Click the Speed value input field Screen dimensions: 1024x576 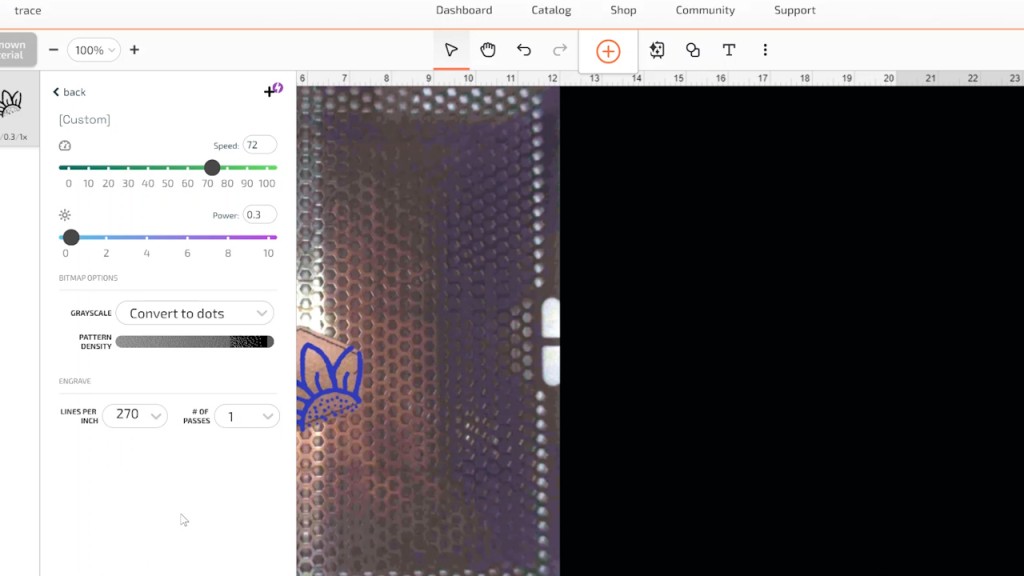259,145
